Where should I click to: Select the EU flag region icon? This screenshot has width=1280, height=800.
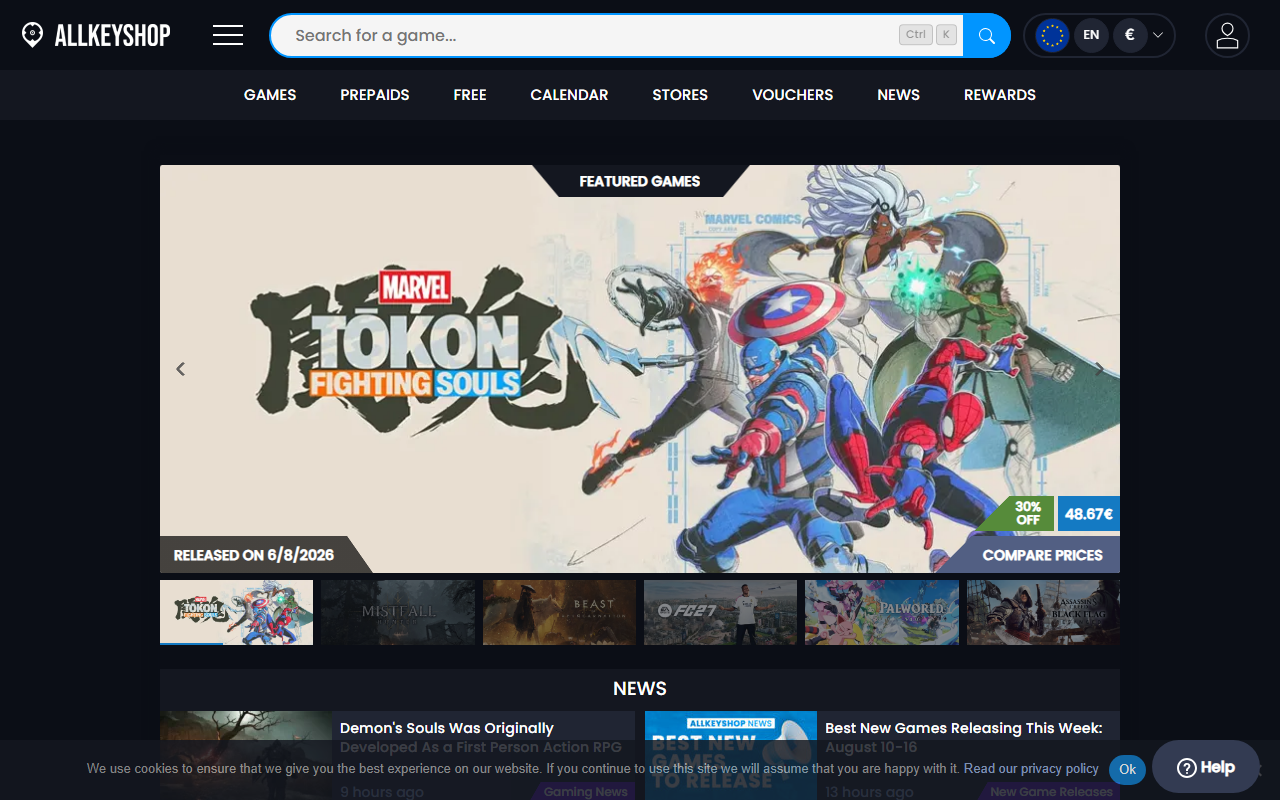pos(1052,35)
